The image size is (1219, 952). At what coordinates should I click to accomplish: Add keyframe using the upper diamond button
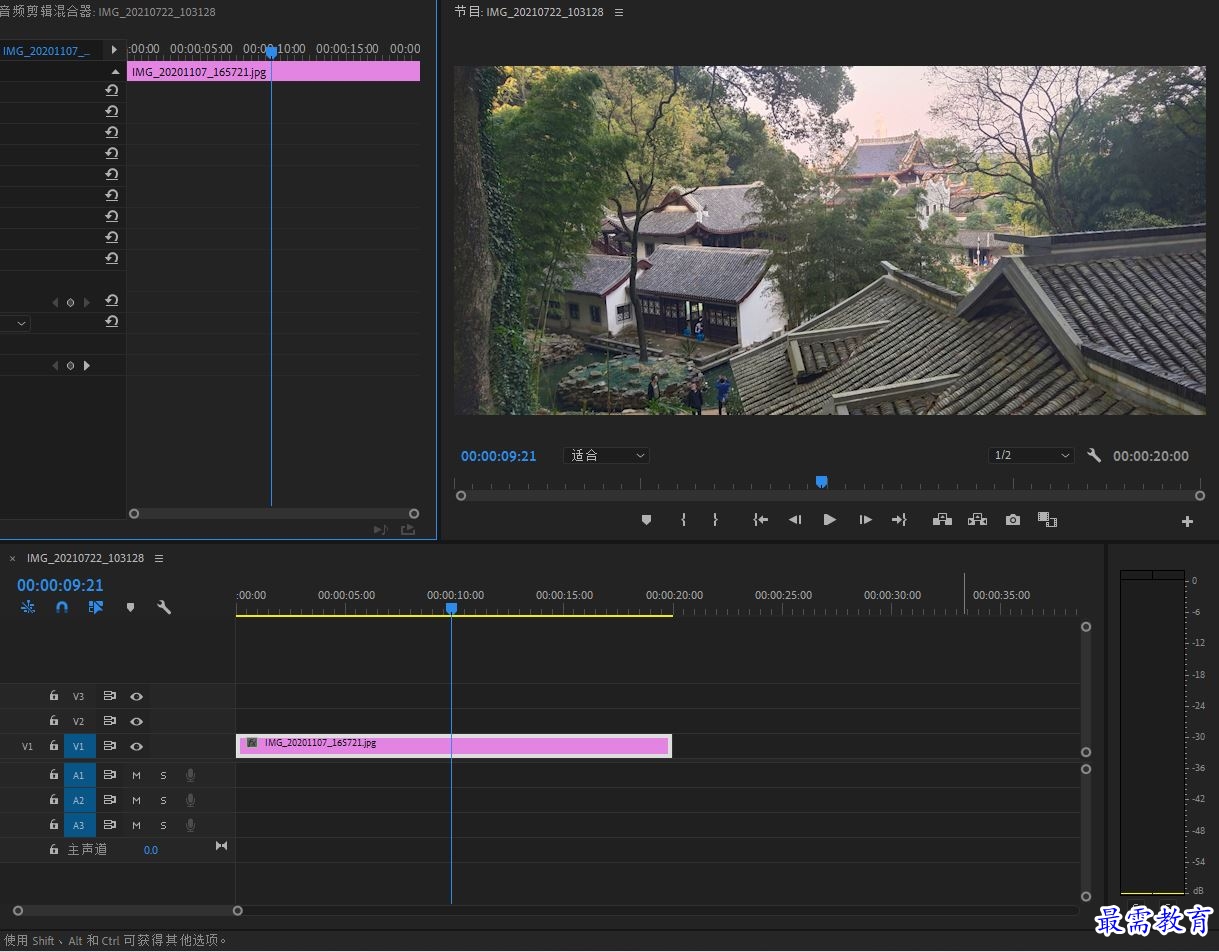point(70,302)
